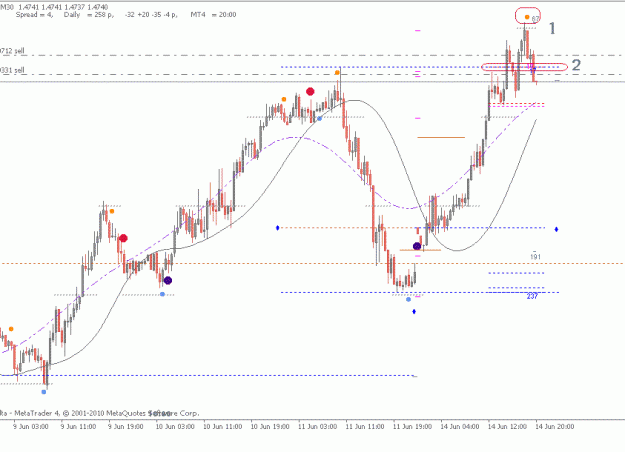Select the dark purple dot above 10 Jun 03:00
Image resolution: width=625 pixels, height=452 pixels.
pos(168,281)
